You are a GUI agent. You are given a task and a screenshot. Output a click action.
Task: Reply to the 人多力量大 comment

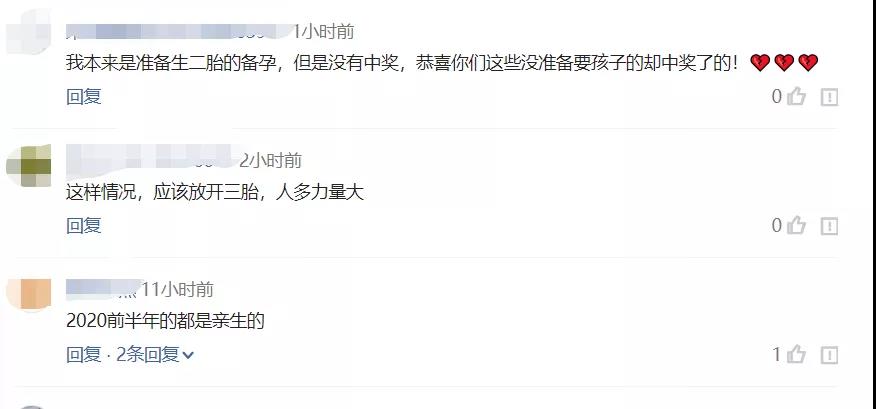click(x=84, y=226)
